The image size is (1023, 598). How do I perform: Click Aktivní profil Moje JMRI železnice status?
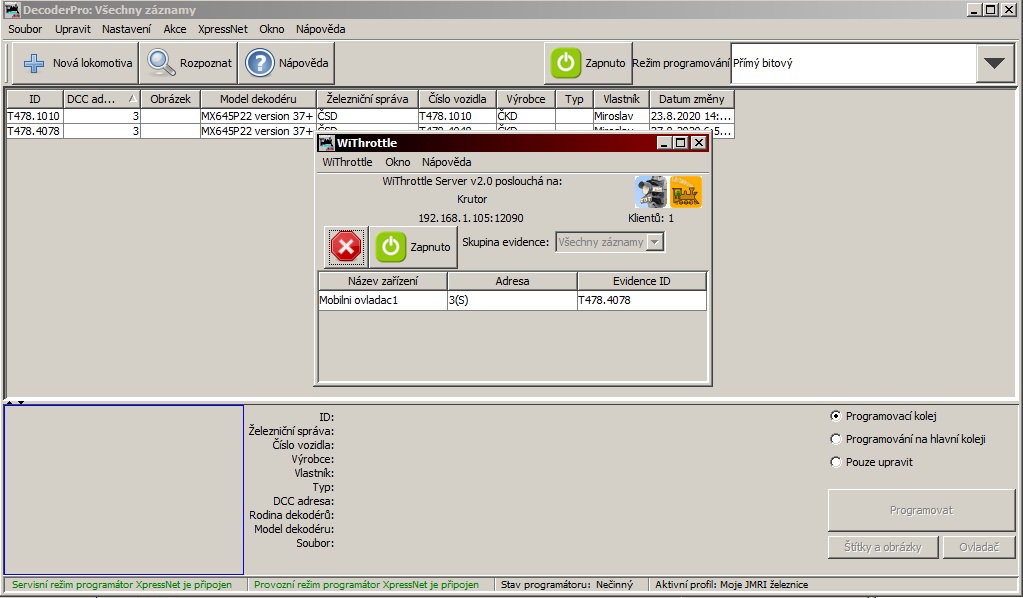[731, 584]
